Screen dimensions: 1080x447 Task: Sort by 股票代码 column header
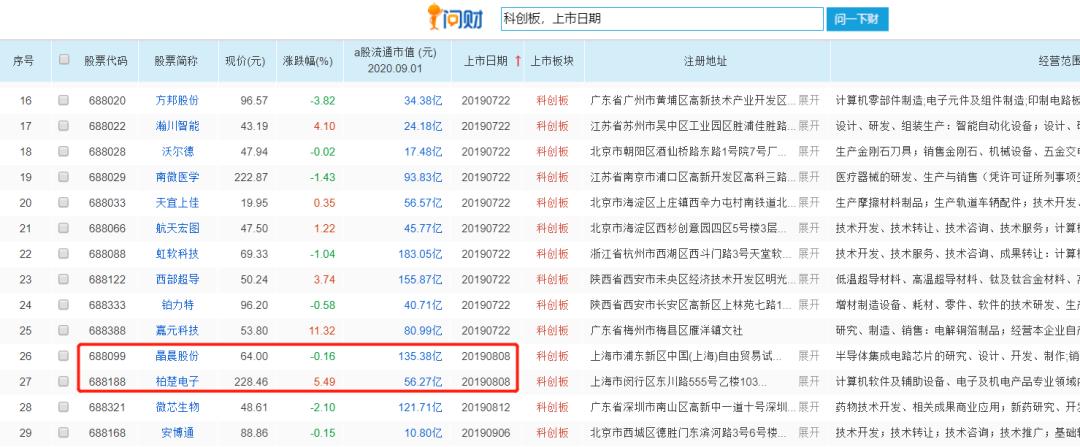(106, 61)
